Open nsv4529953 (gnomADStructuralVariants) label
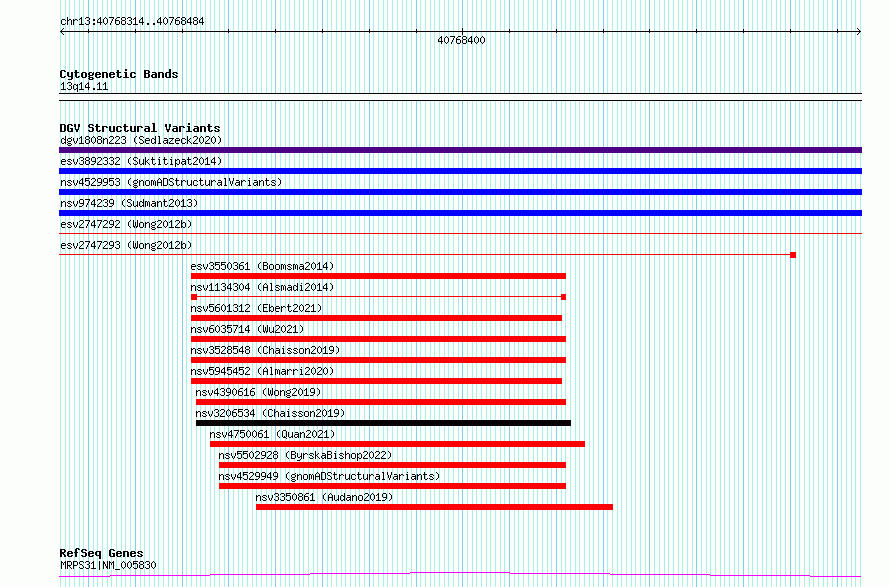 171,182
